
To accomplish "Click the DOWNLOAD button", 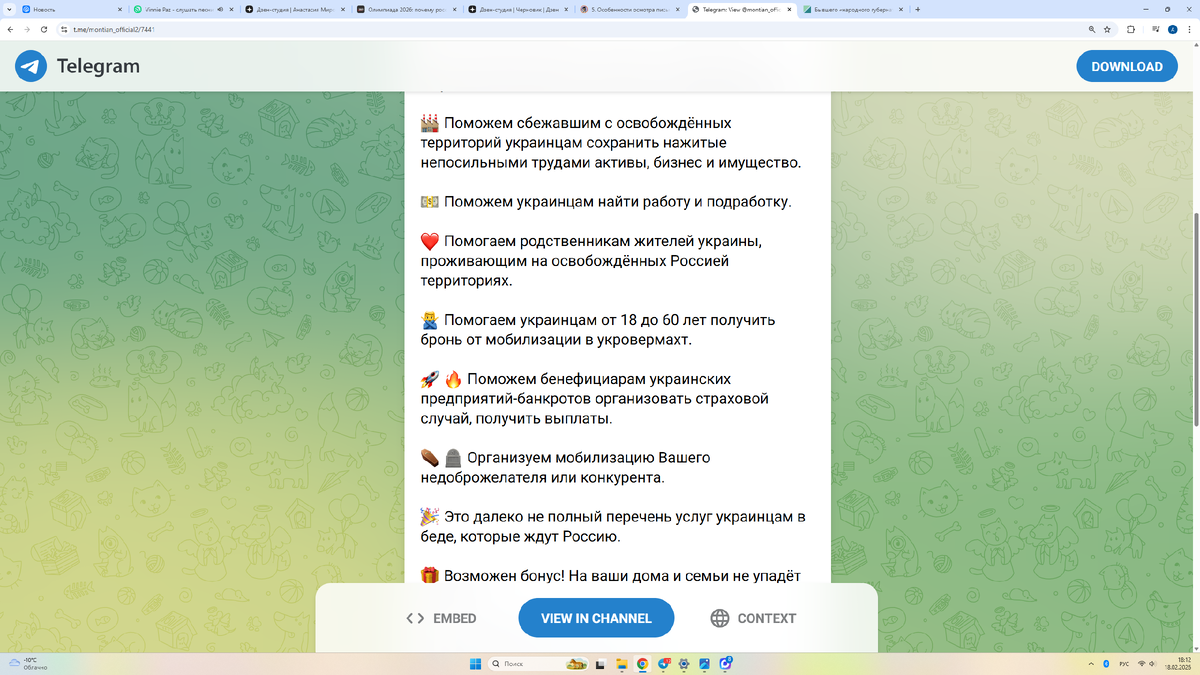I will pos(1126,66).
